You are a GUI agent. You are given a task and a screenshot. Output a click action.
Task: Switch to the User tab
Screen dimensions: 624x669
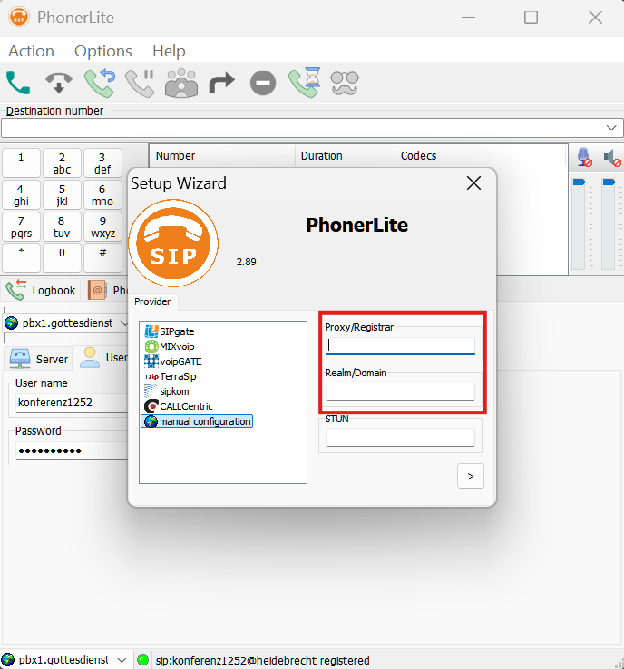pyautogui.click(x=103, y=358)
